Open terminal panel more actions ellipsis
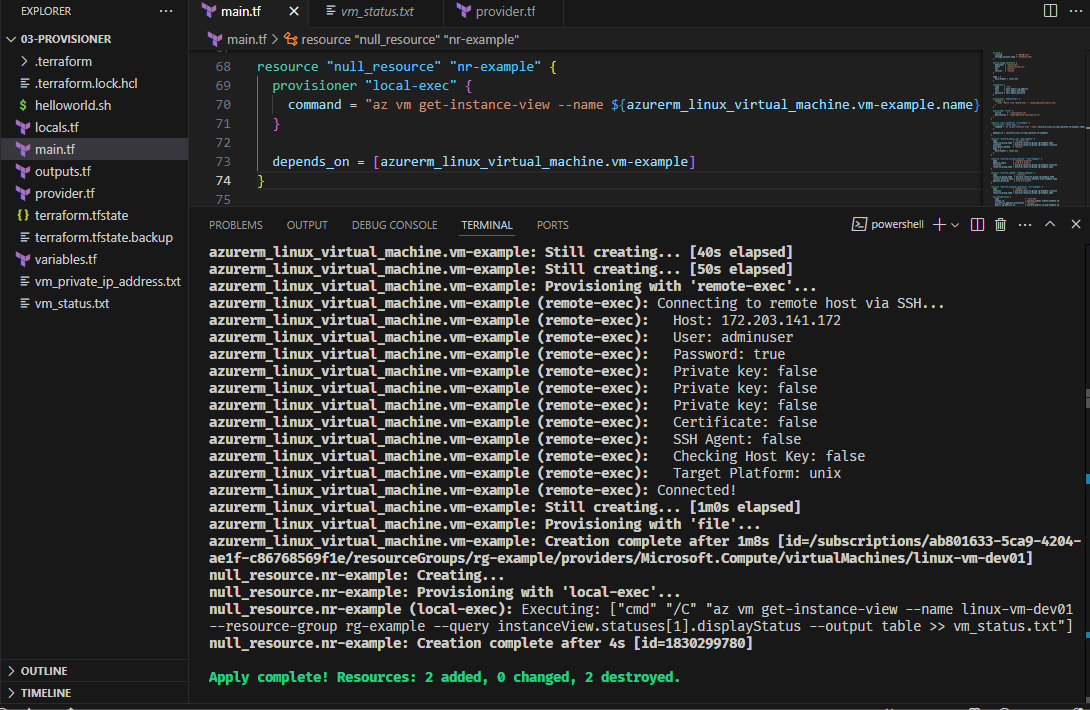Viewport: 1090px width, 710px height. click(x=1025, y=224)
